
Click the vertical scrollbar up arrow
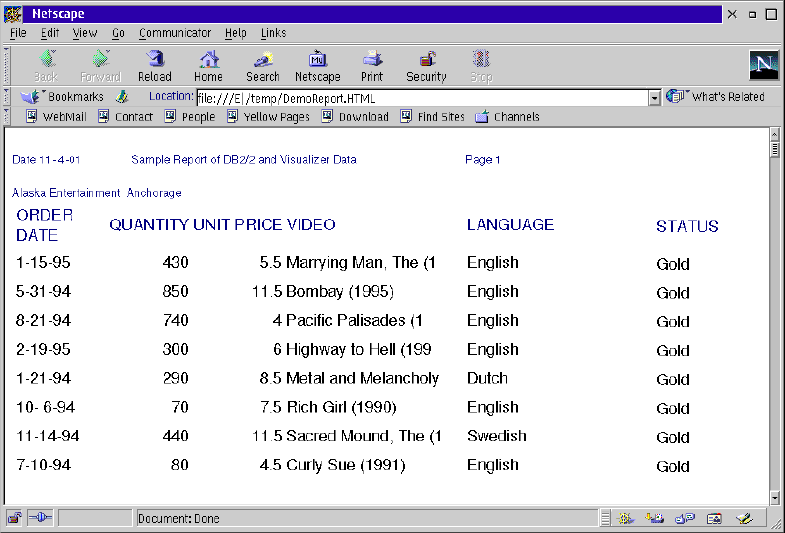[x=774, y=134]
